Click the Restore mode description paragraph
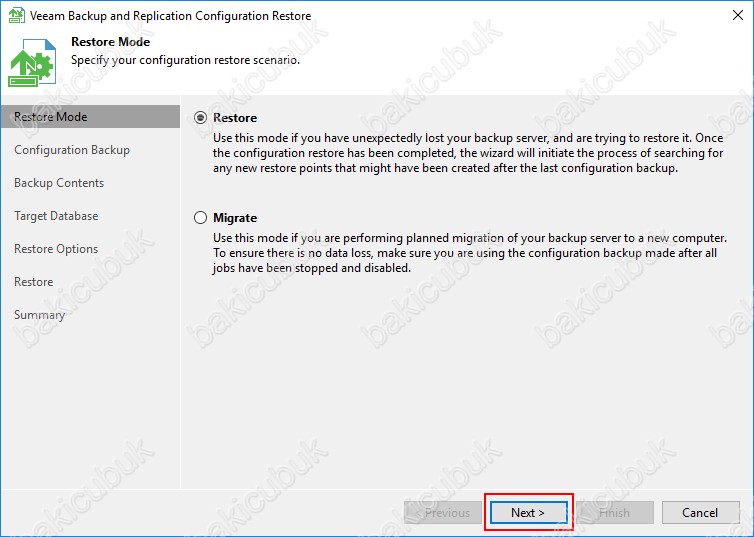The height and width of the screenshot is (537, 754). pos(468,153)
